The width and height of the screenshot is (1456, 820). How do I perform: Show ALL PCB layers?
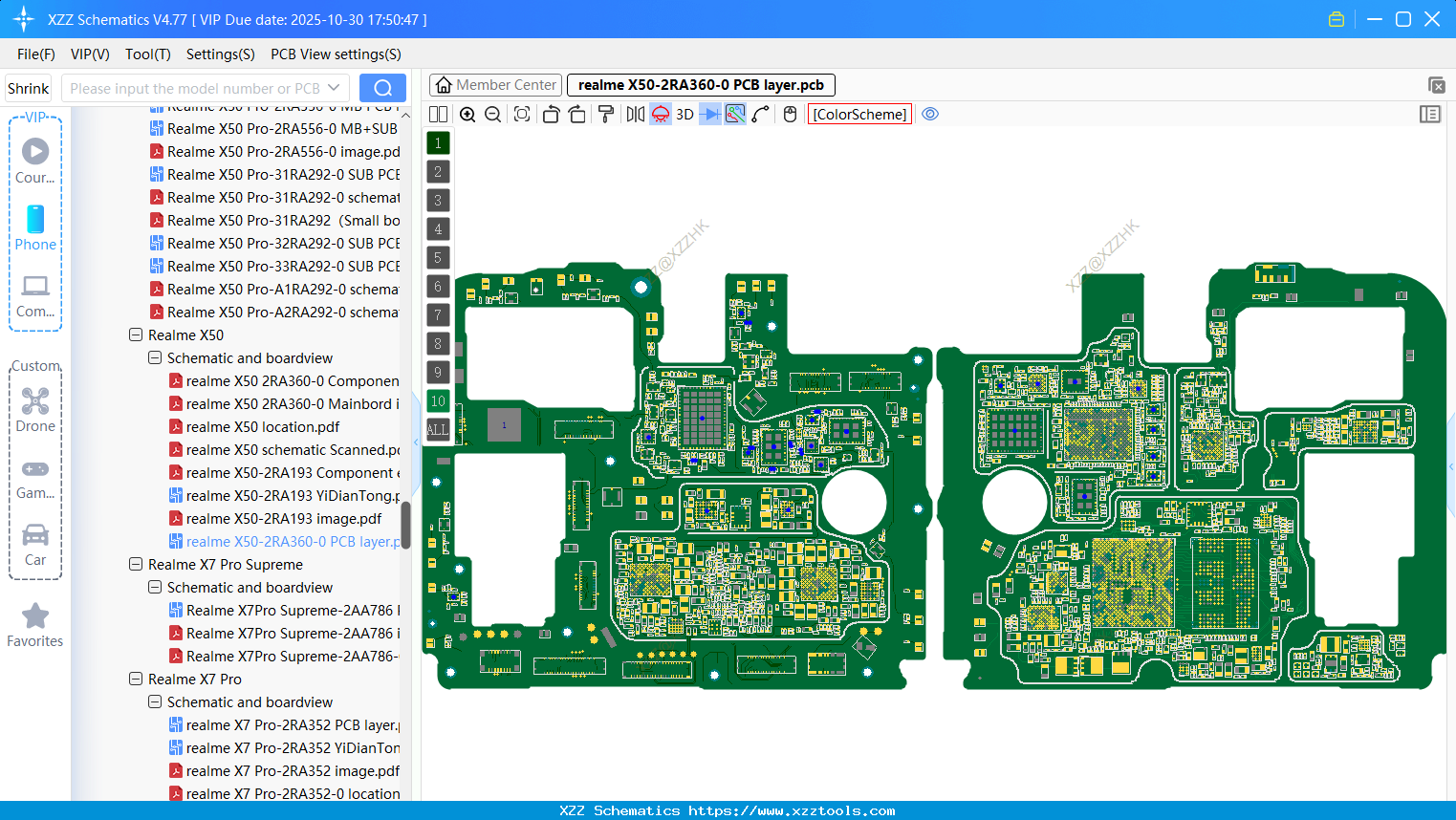438,430
